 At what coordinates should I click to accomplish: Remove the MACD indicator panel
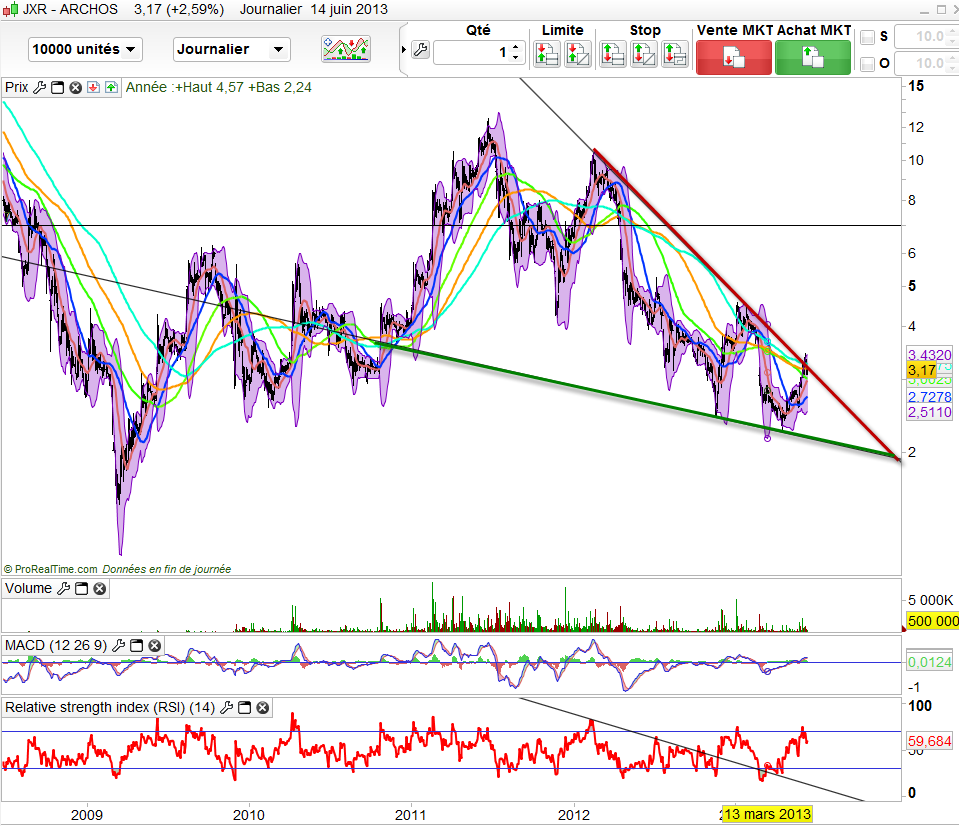(x=154, y=646)
